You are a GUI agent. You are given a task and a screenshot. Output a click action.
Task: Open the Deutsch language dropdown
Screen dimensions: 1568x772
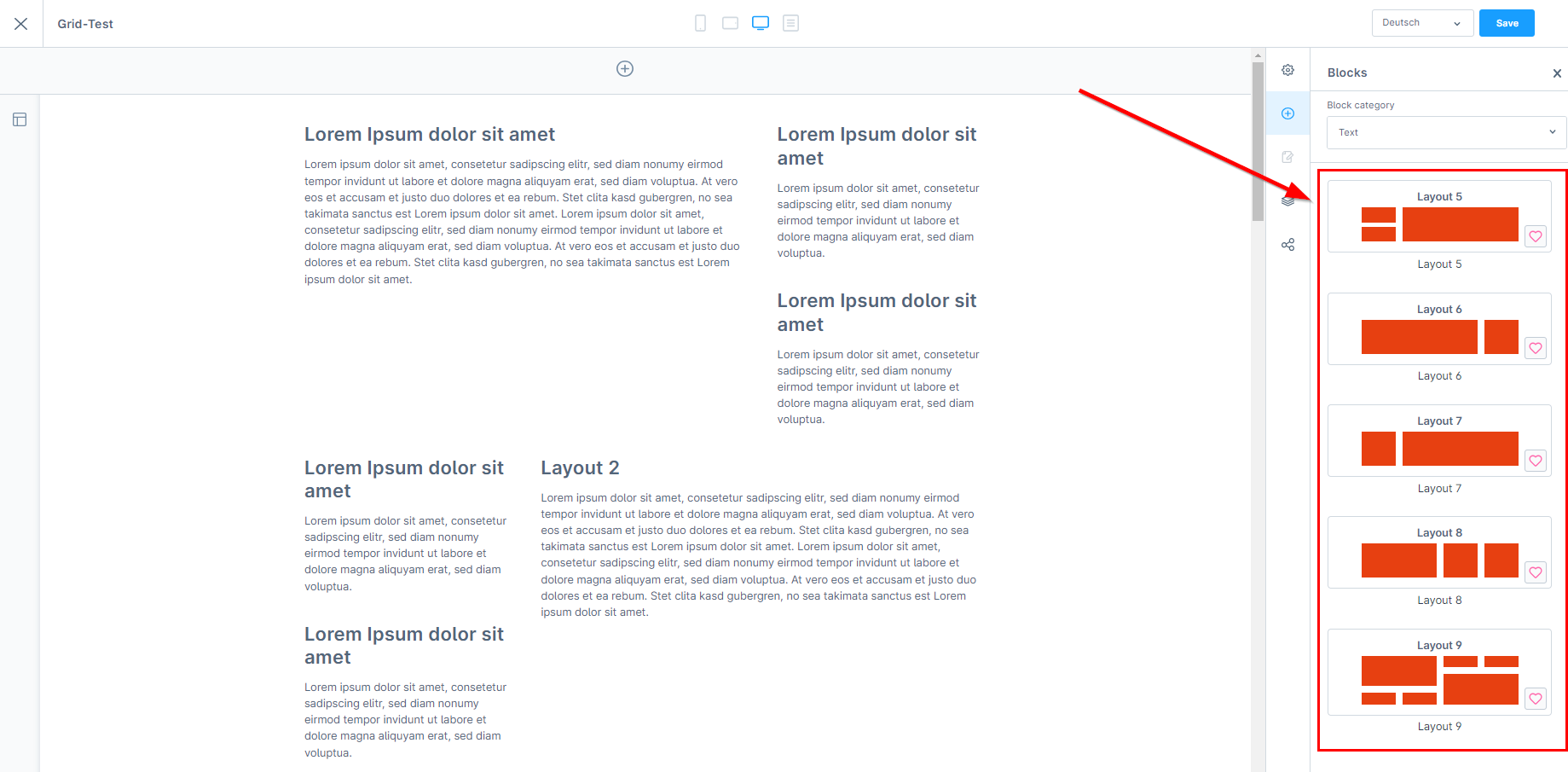click(x=1422, y=23)
